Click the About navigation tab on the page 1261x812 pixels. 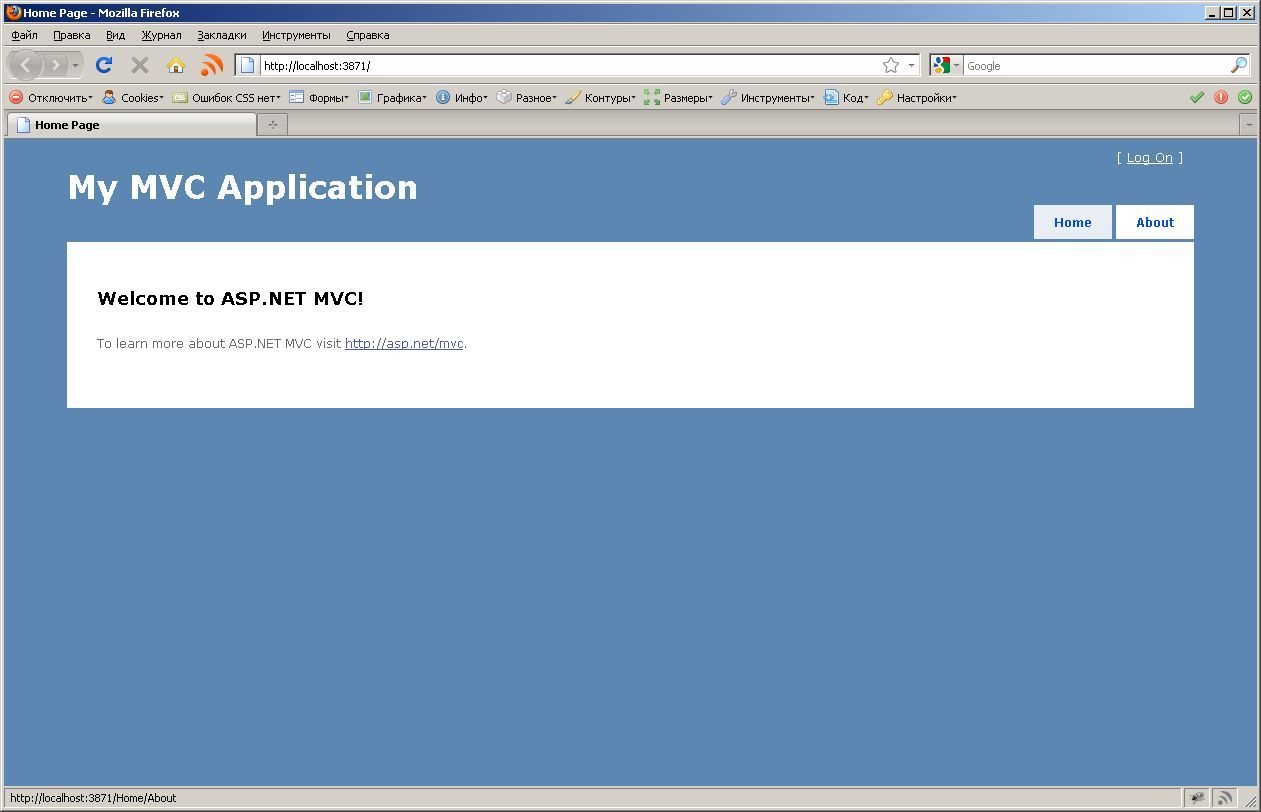point(1155,223)
